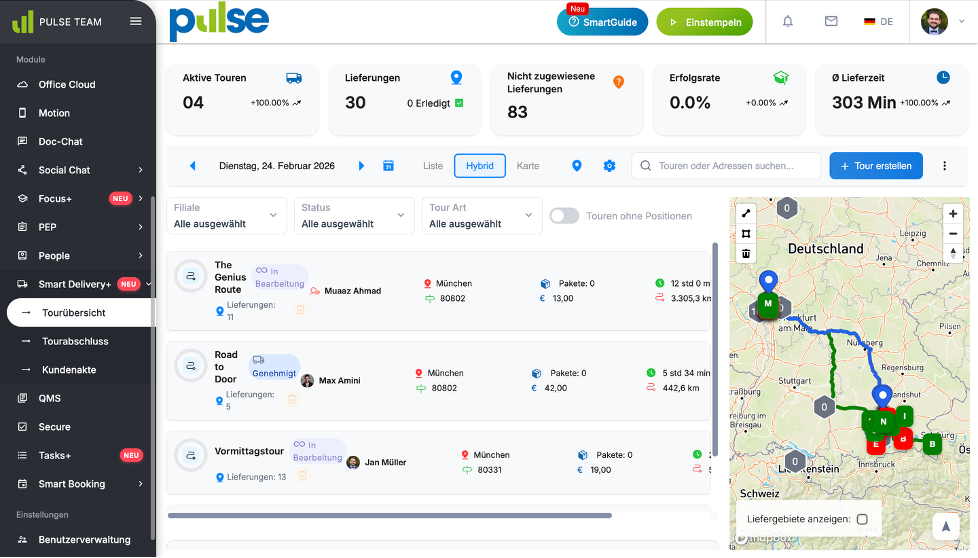Open the calendar date picker icon
Screen dimensions: 978x558
coord(388,166)
